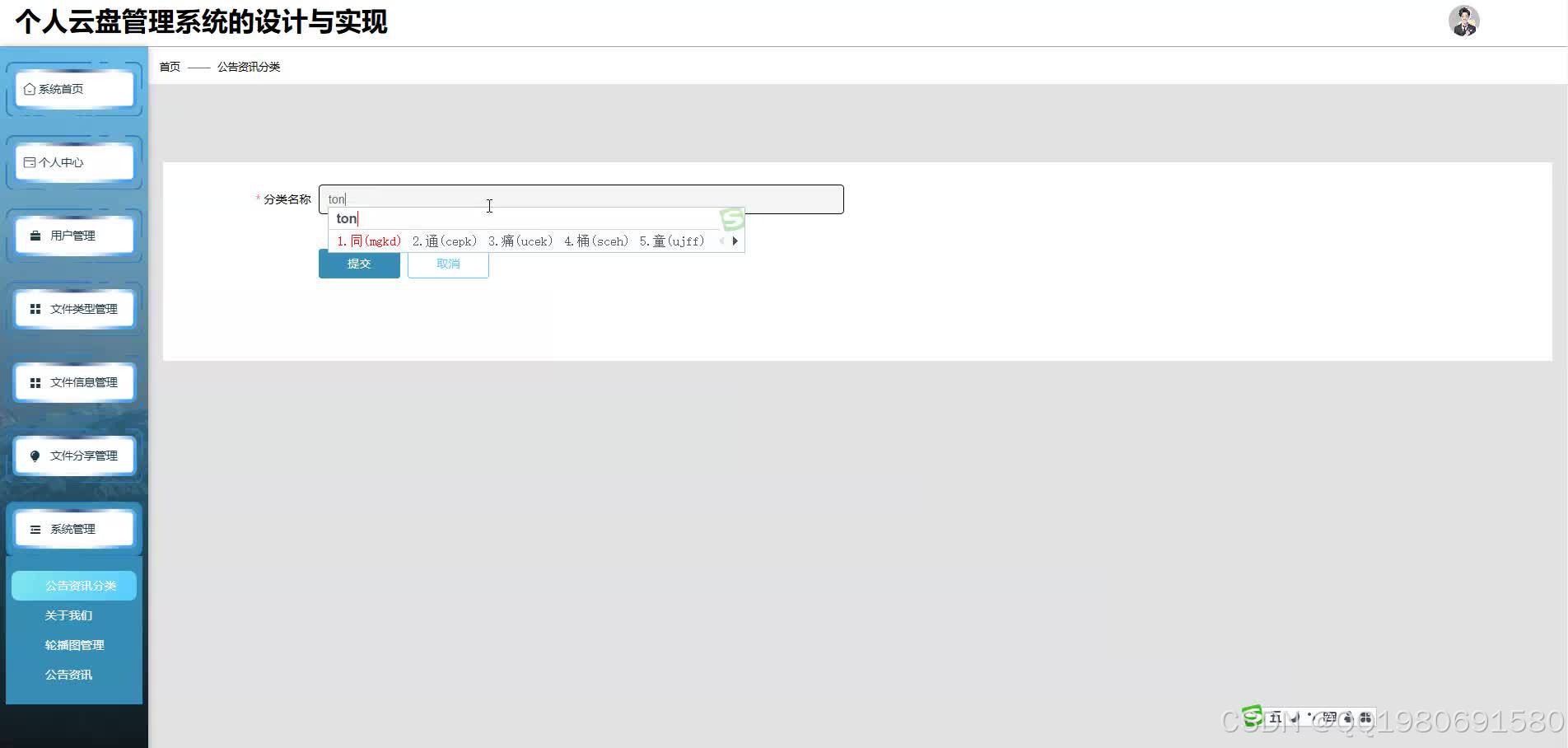1568x748 pixels.
Task: Click the 提交 submit button
Action: tap(359, 264)
